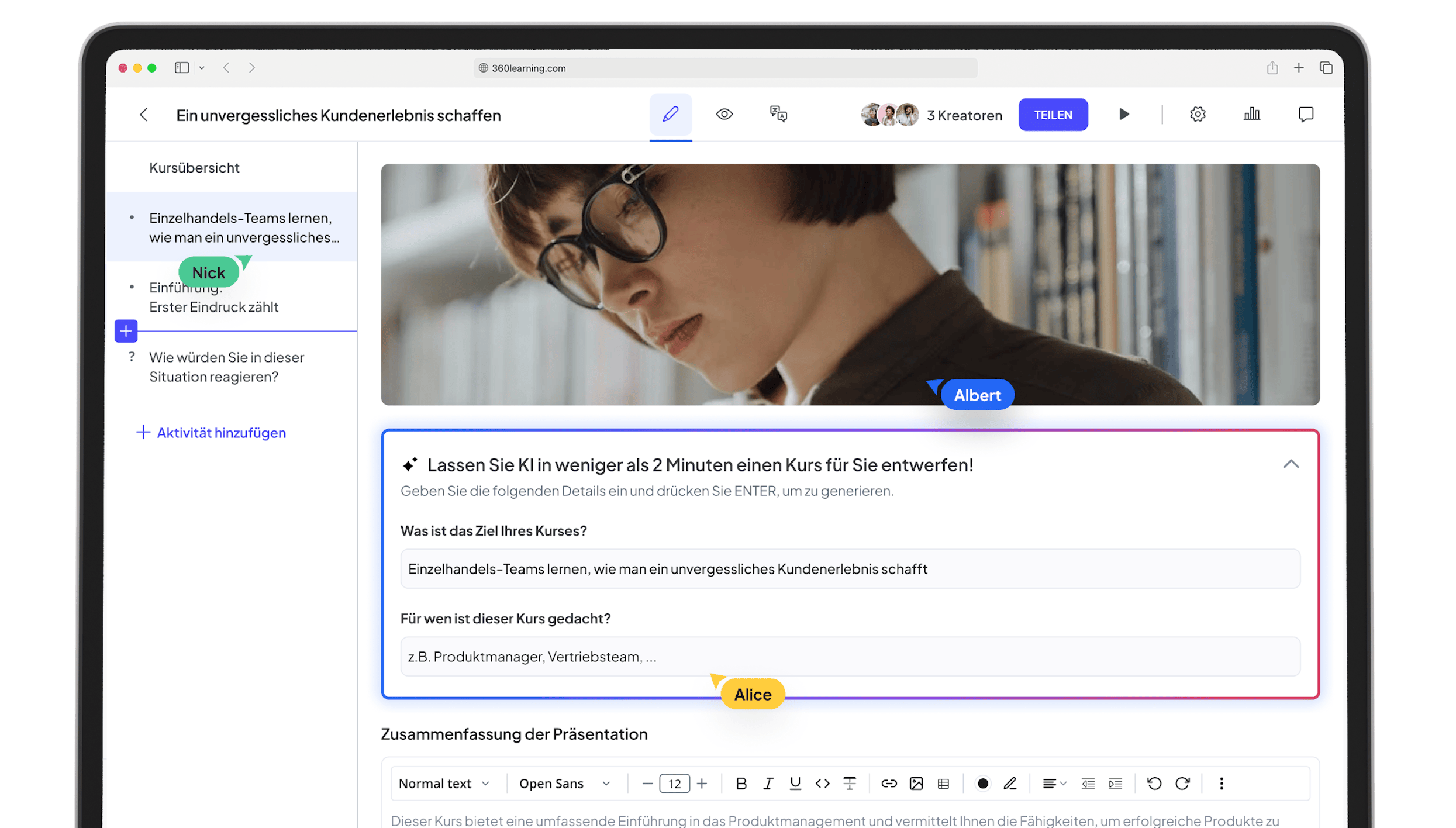Open Kursübersicht in the sidebar
1456x828 pixels.
(195, 168)
